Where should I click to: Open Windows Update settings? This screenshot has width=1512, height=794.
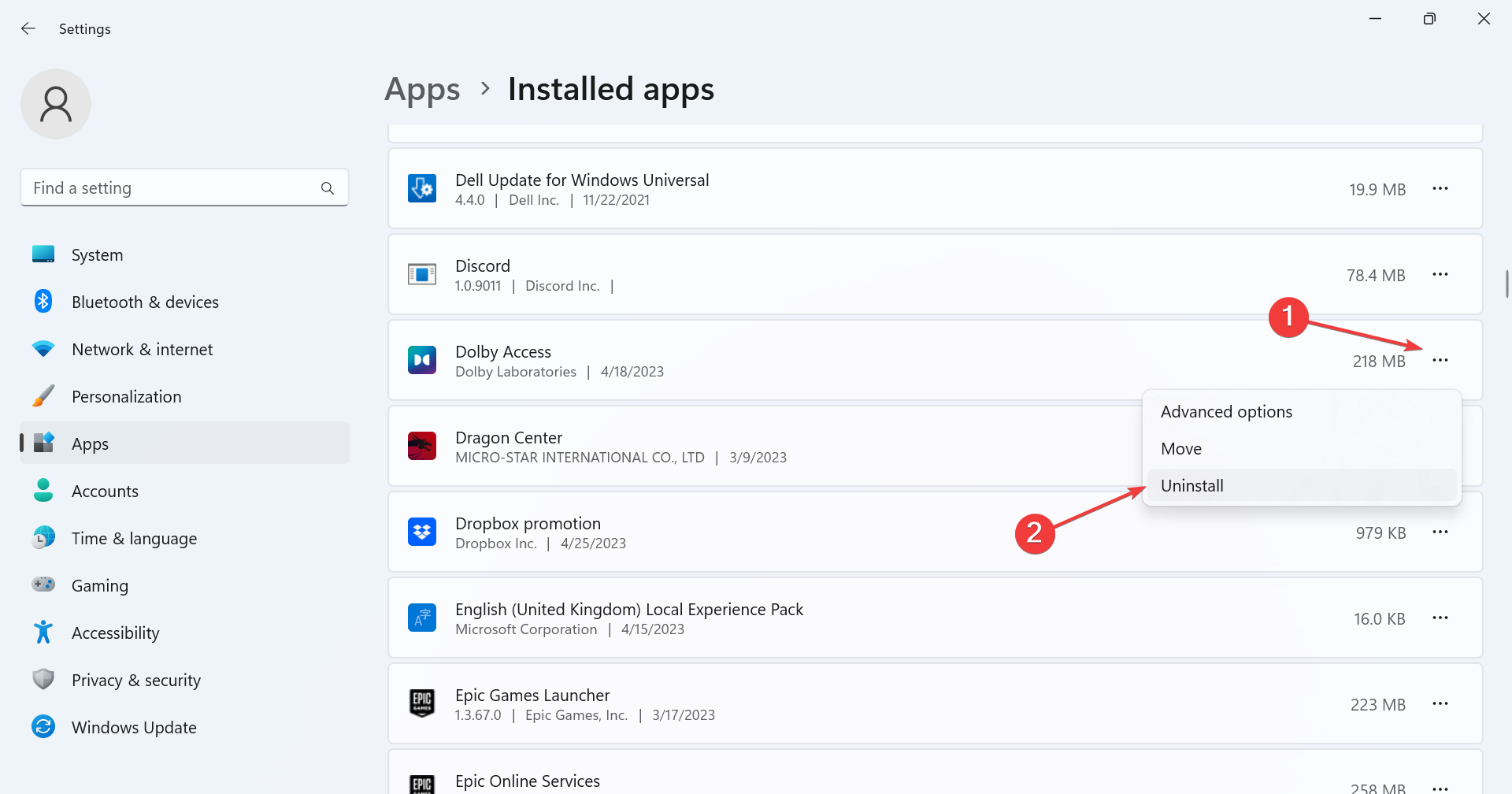click(x=184, y=727)
